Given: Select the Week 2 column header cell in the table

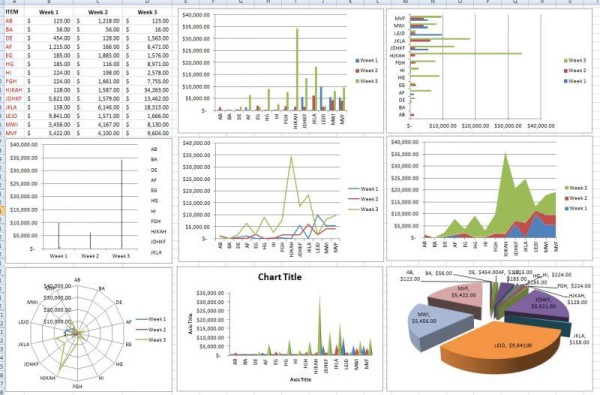Looking at the screenshot, I should click(x=98, y=12).
